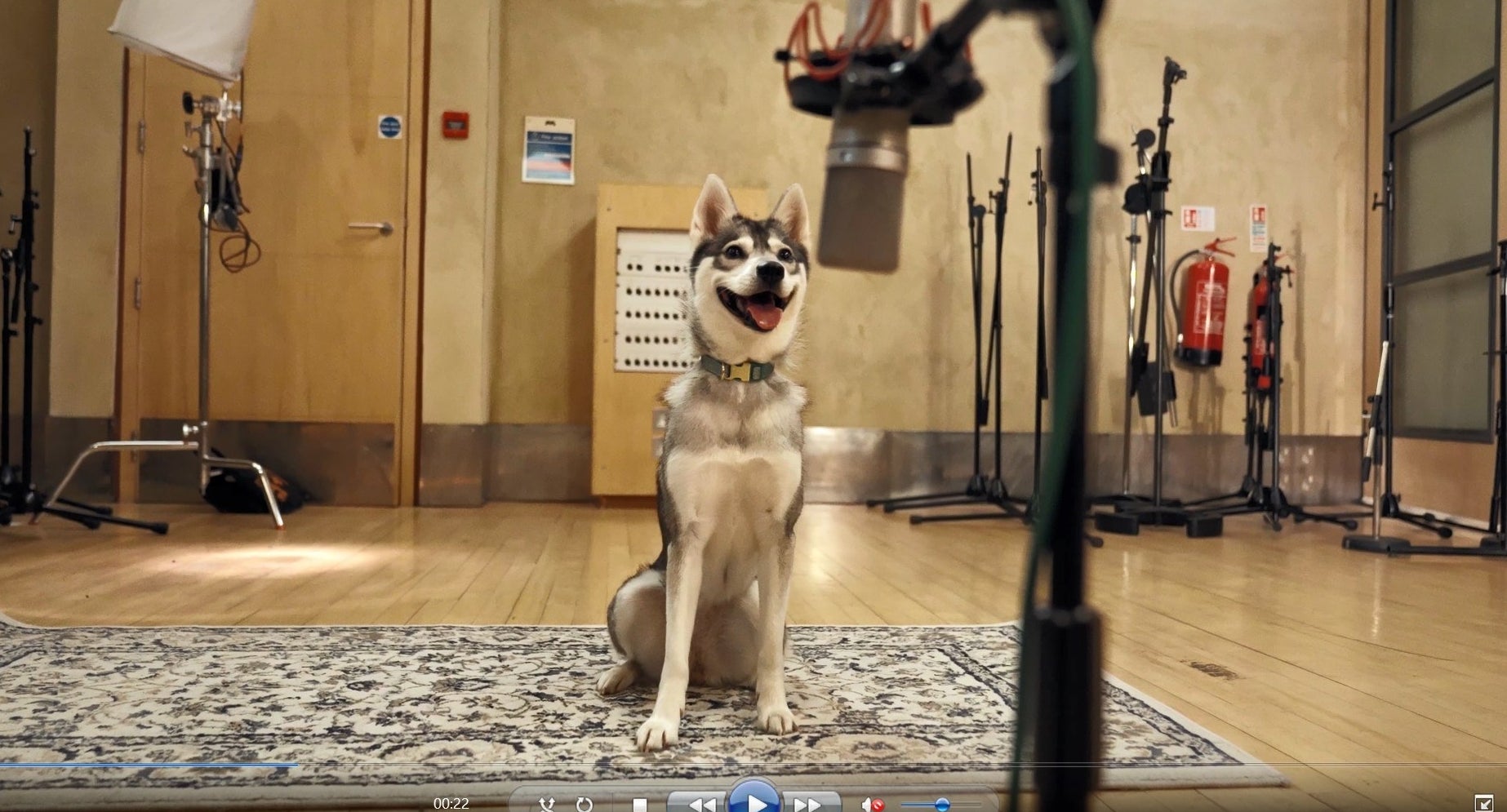Click the Next (fast forward) button
This screenshot has width=1507, height=812.
(x=807, y=805)
